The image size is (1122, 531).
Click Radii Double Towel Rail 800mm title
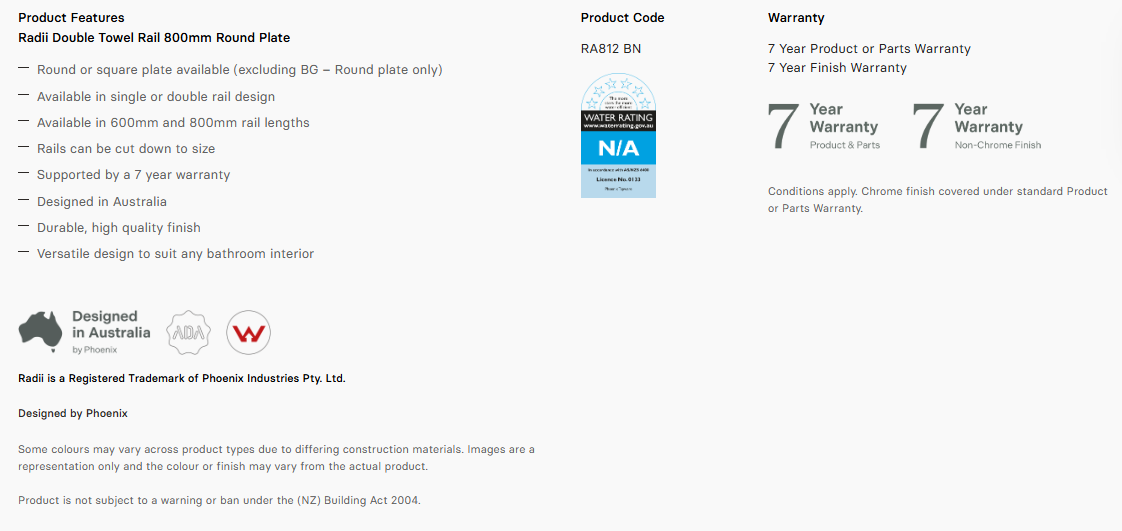154,38
